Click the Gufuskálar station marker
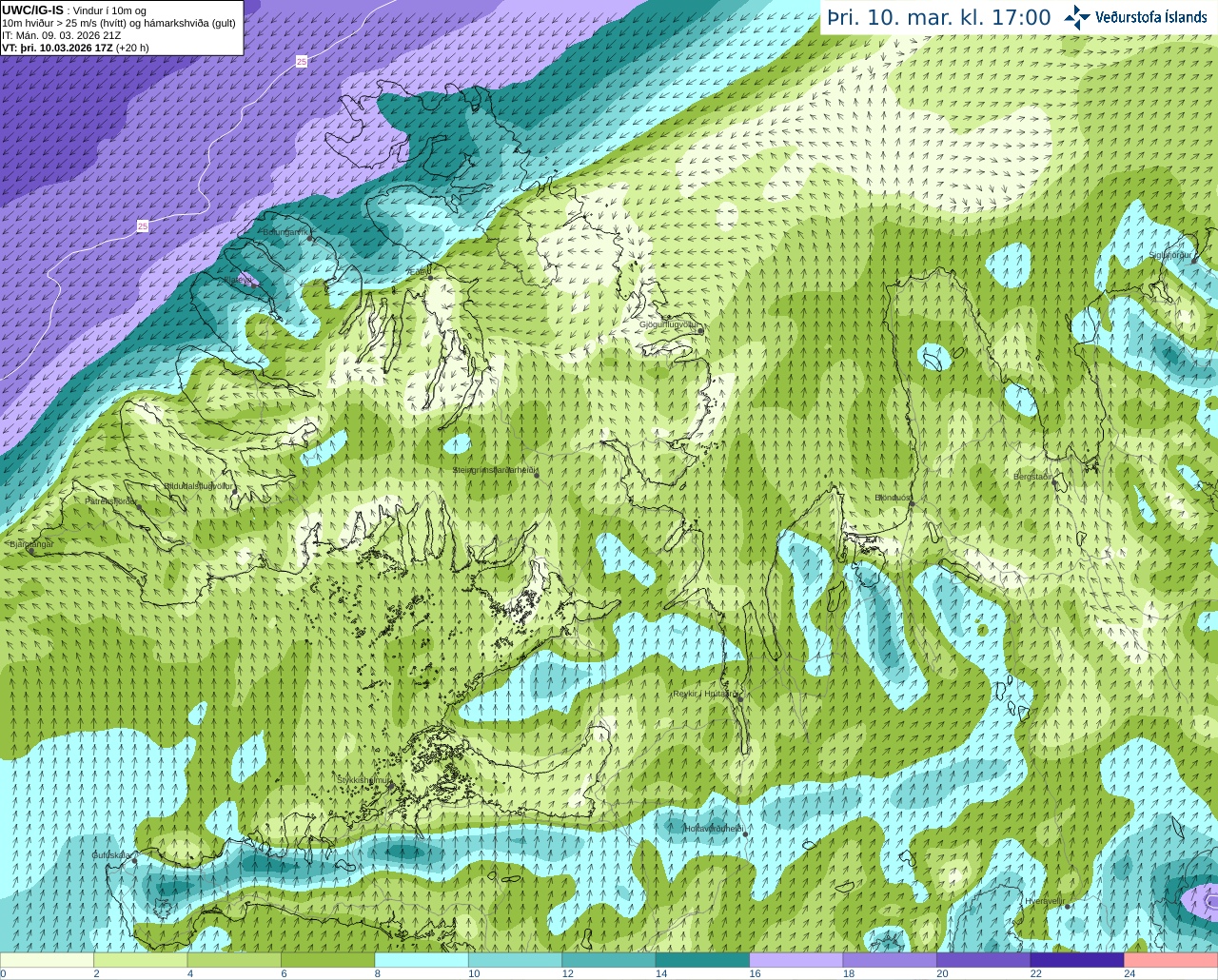 134,861
